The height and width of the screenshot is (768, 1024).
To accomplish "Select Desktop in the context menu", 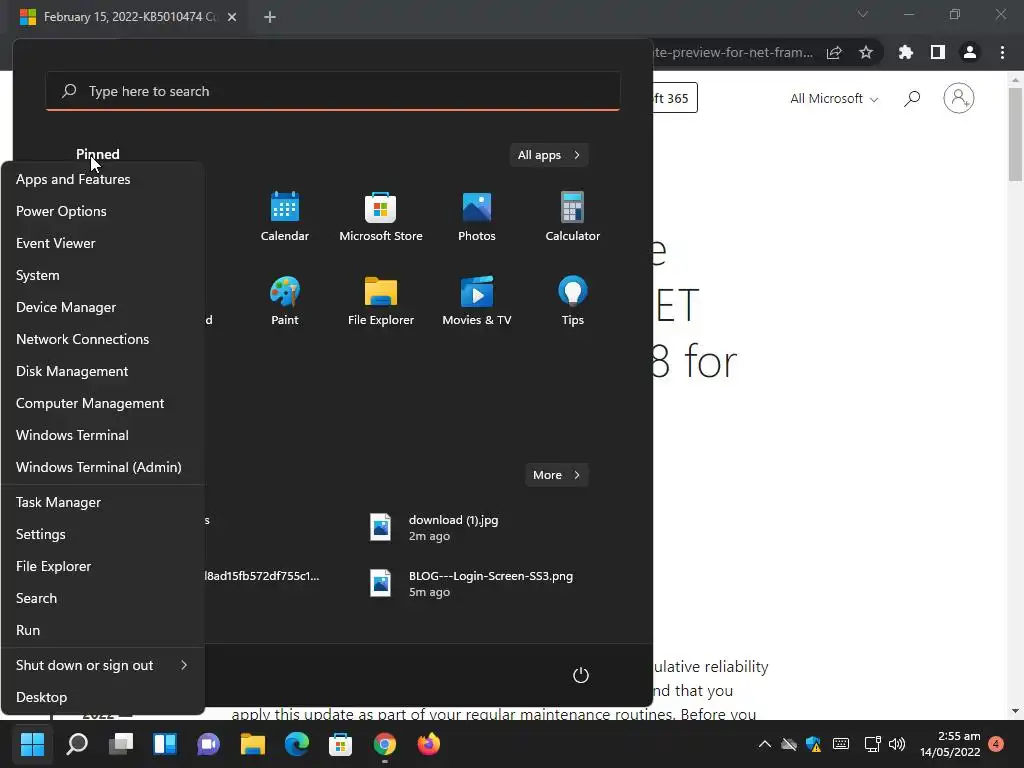I will (103, 697).
